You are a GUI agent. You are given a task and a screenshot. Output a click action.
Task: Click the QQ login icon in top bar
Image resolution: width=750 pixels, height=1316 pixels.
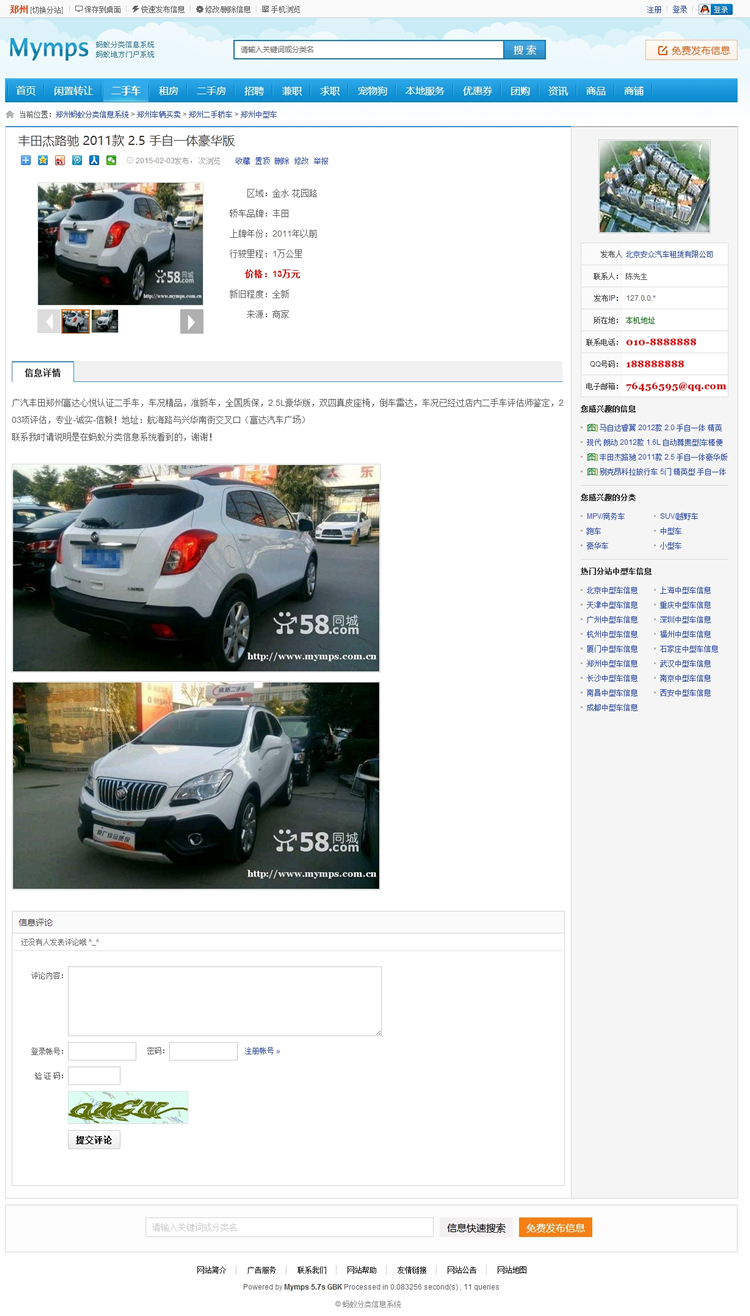[716, 9]
